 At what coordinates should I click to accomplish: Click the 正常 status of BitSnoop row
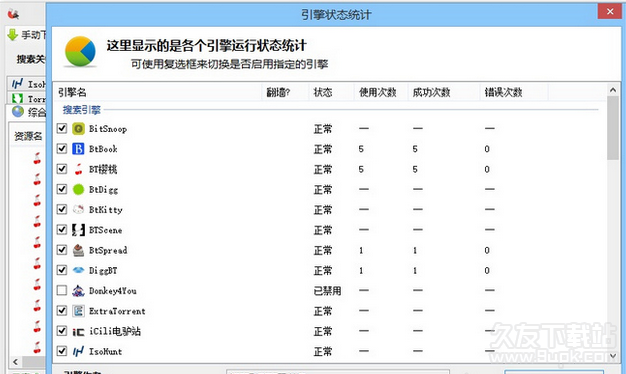coord(323,129)
